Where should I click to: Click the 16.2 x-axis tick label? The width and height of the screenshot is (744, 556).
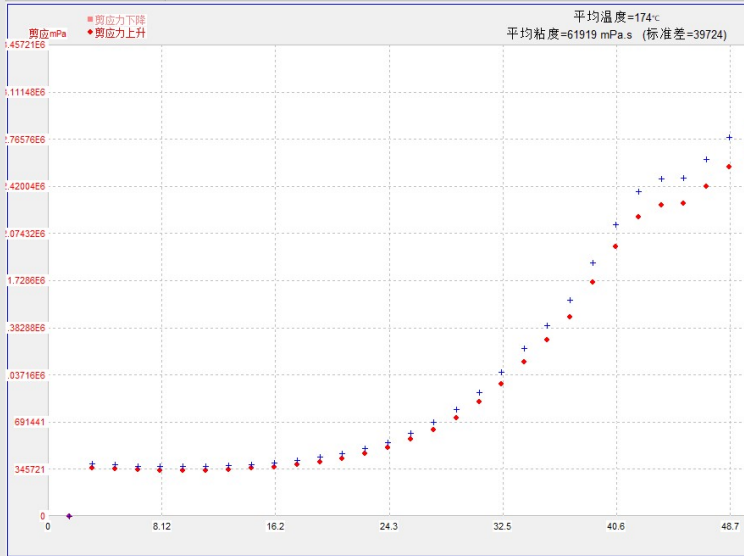coord(275,526)
